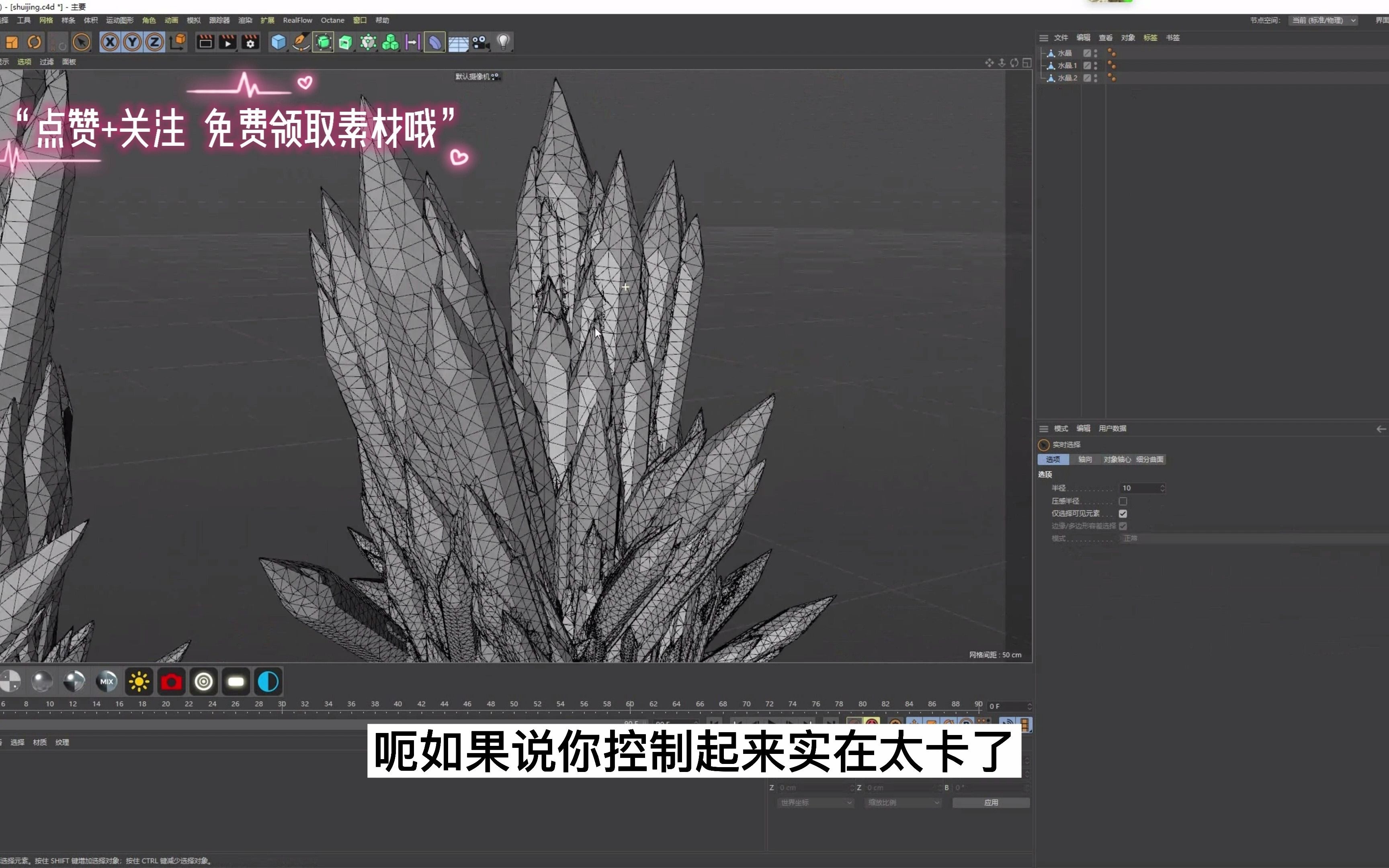
Task: Open Render Settings via the clapperboard gear icon
Action: click(250, 42)
